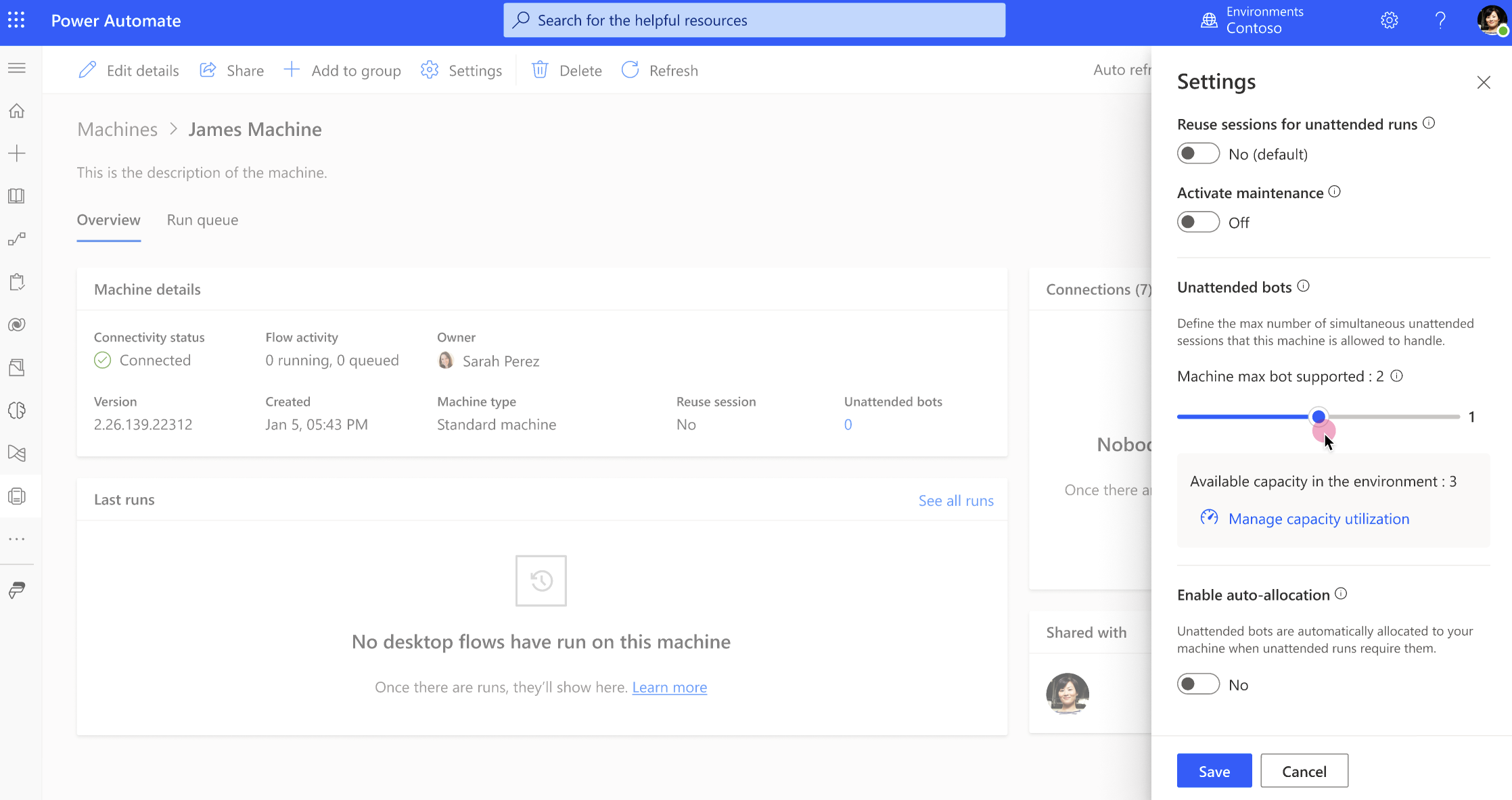Toggle Activate maintenance off switch
Image resolution: width=1512 pixels, height=800 pixels.
1198,222
